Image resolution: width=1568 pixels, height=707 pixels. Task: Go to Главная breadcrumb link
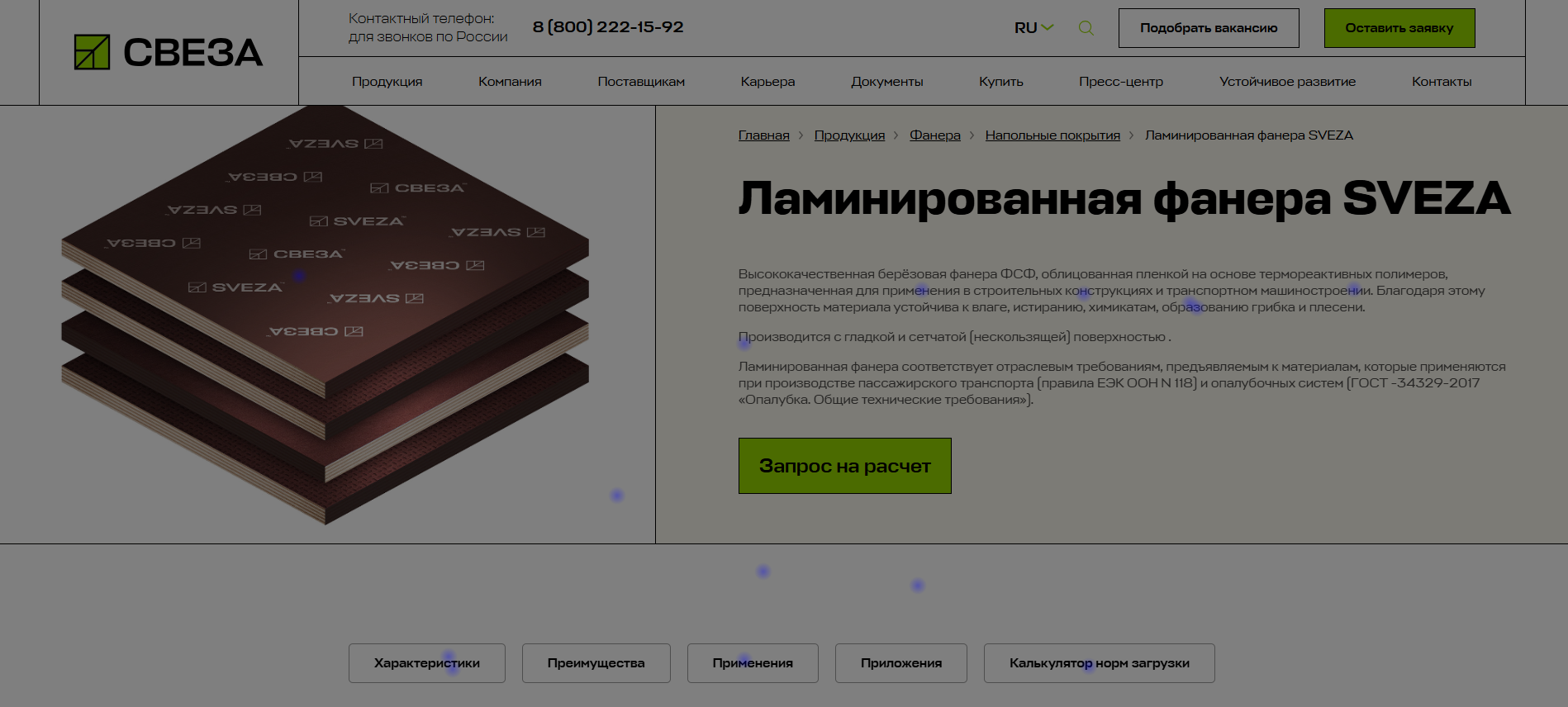click(764, 135)
